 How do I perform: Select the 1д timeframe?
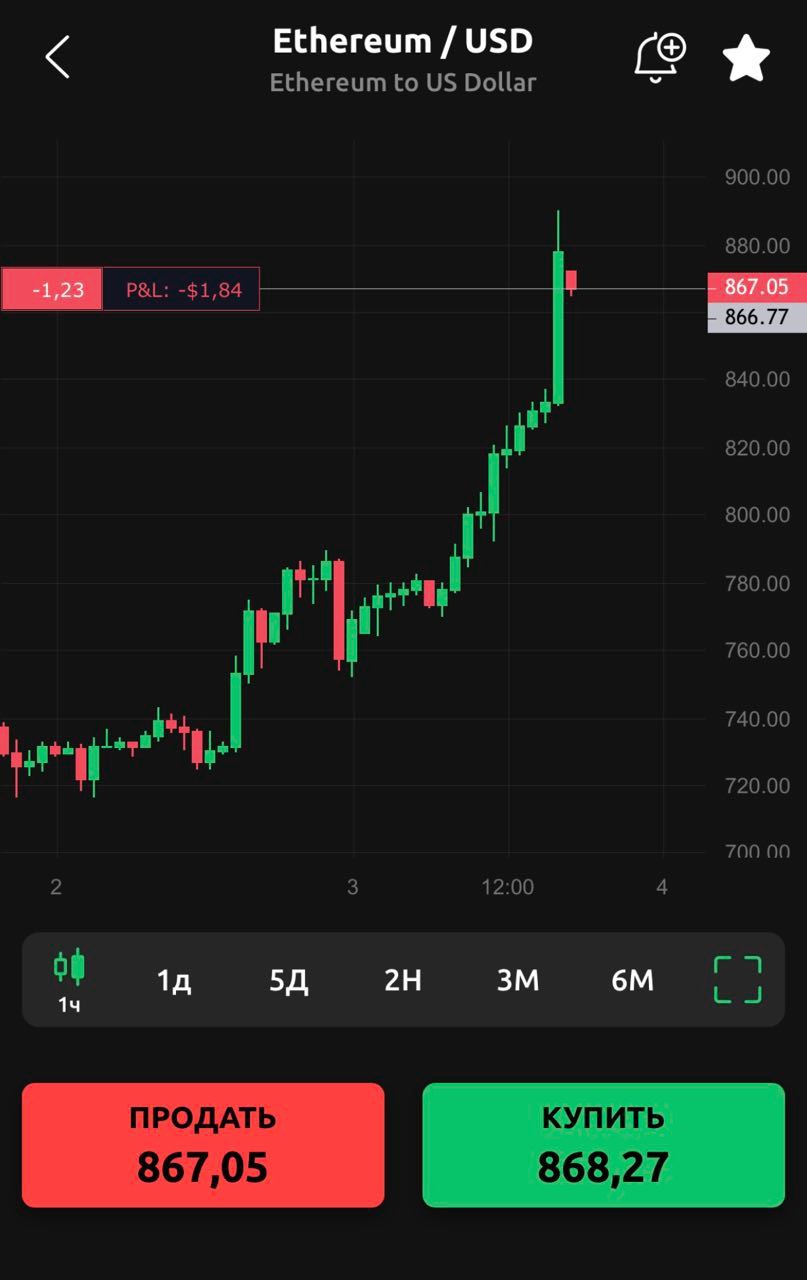pyautogui.click(x=174, y=981)
